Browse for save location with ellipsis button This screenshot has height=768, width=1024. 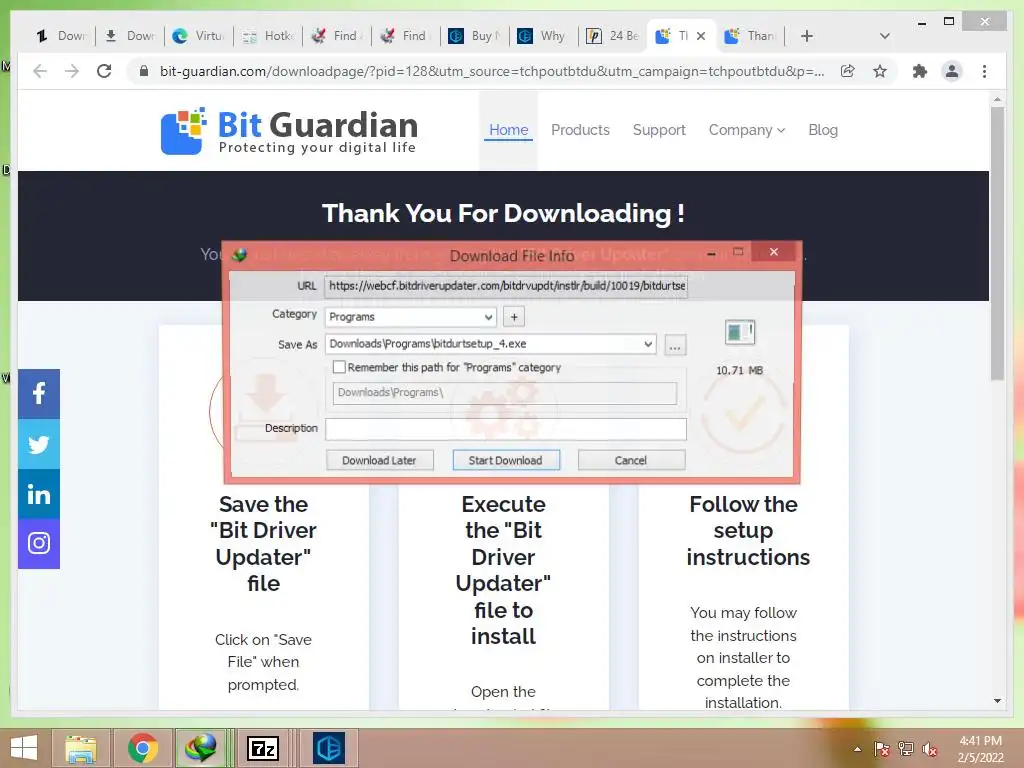675,345
